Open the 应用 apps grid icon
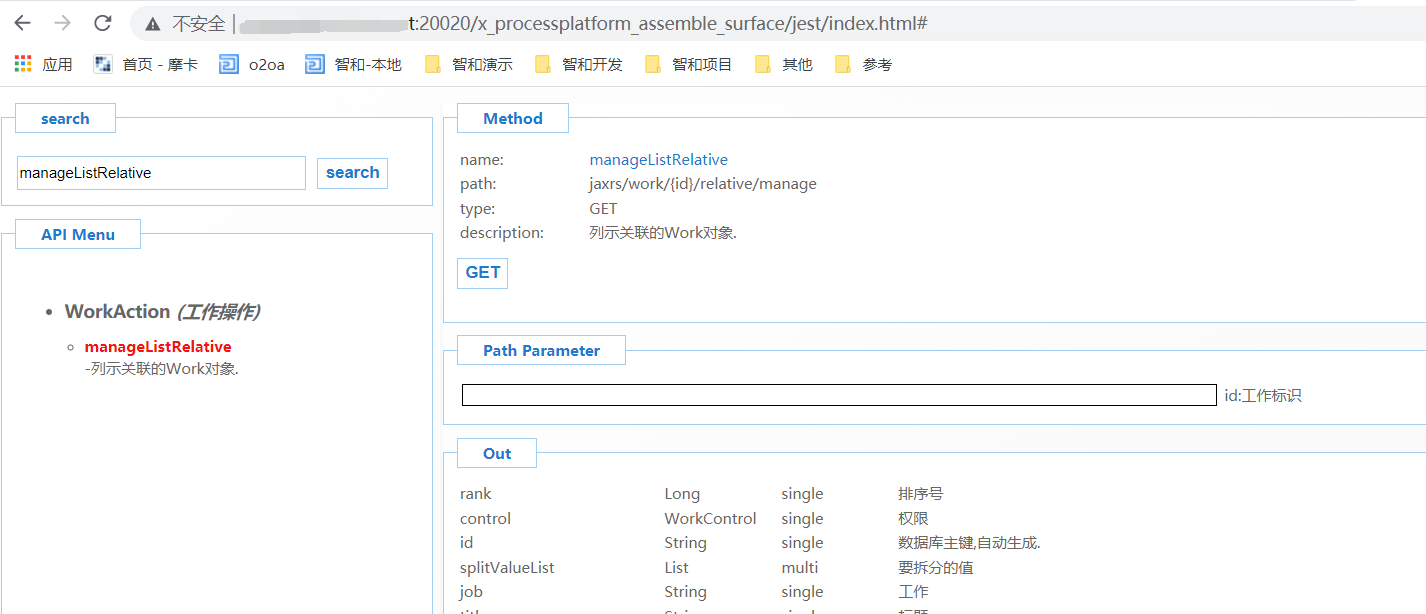Screen dimensions: 1426x614 [x=23, y=64]
